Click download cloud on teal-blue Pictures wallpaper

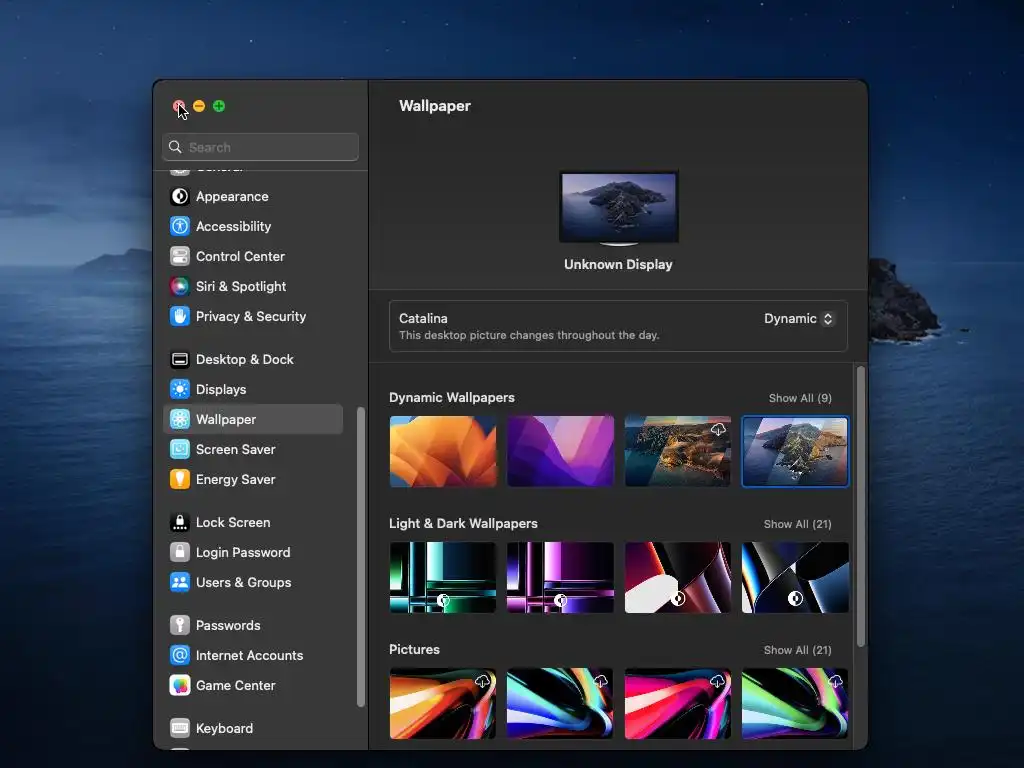(x=600, y=681)
